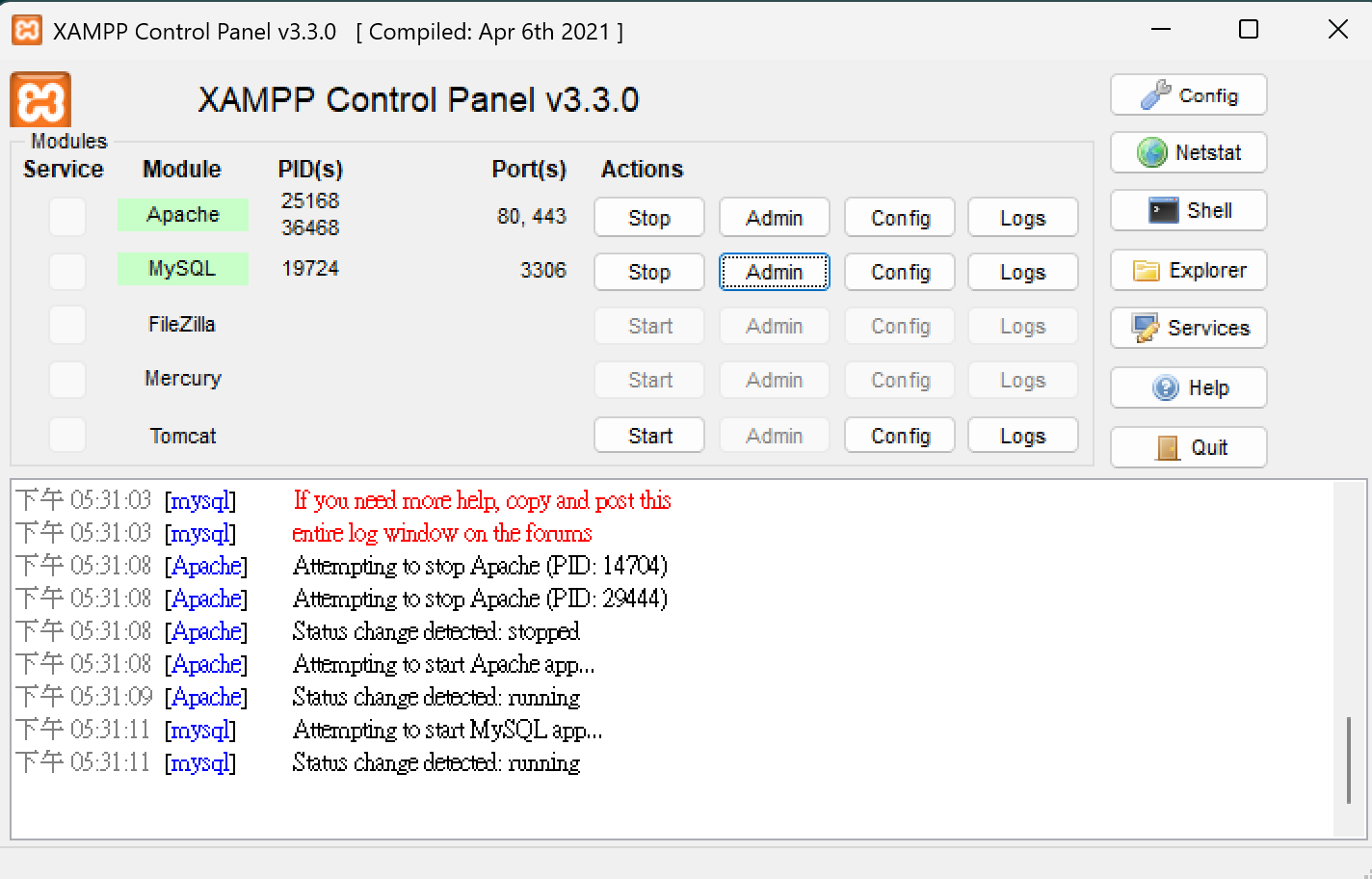Open Help via the question mark icon
Screen dimensions: 1372x879
click(x=1188, y=387)
